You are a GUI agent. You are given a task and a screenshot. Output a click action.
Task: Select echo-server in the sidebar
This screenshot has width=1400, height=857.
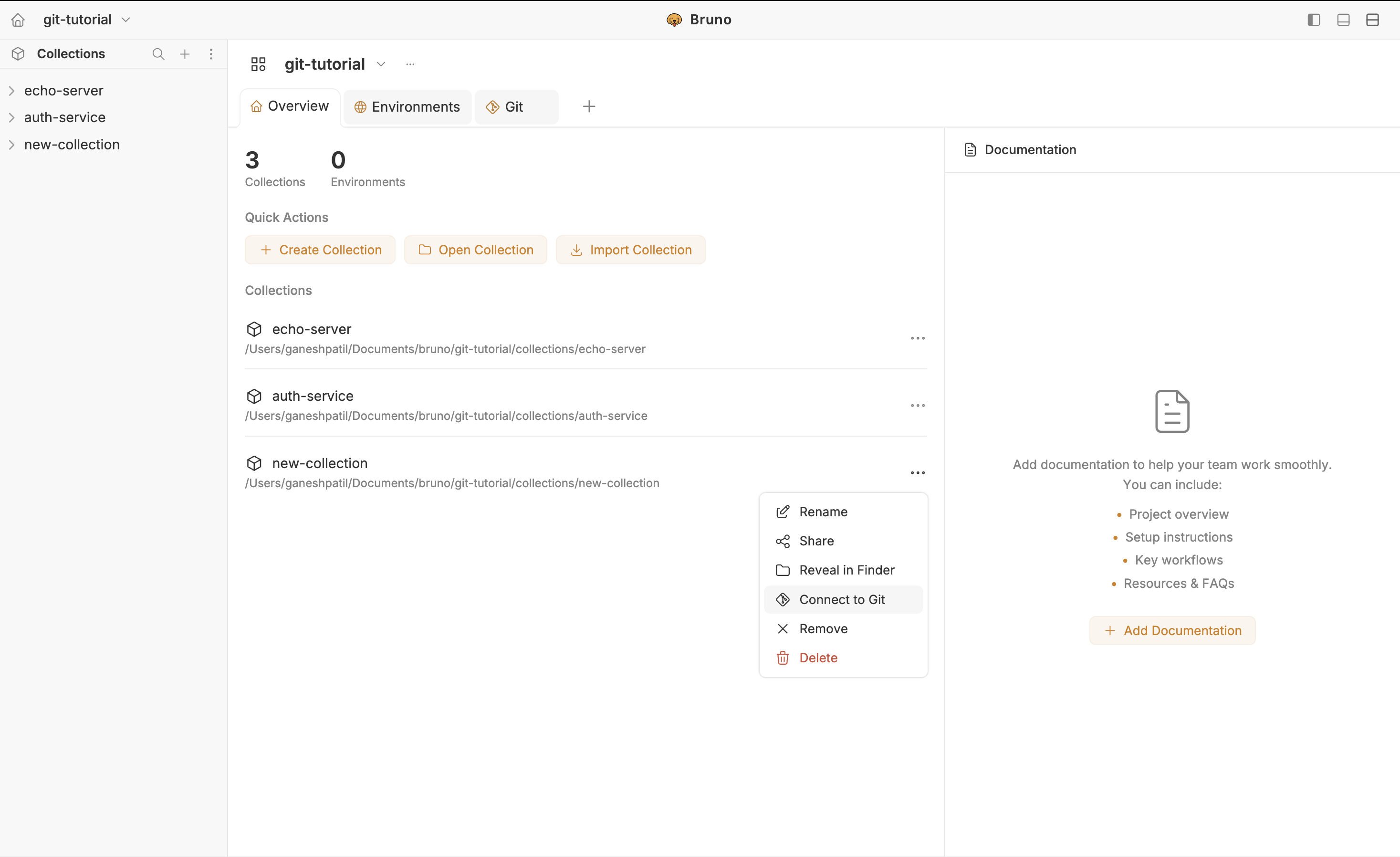coord(63,91)
